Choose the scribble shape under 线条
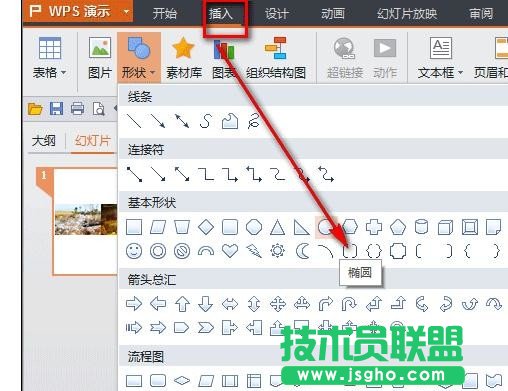Viewport: 508px width, 391px height. tap(254, 121)
